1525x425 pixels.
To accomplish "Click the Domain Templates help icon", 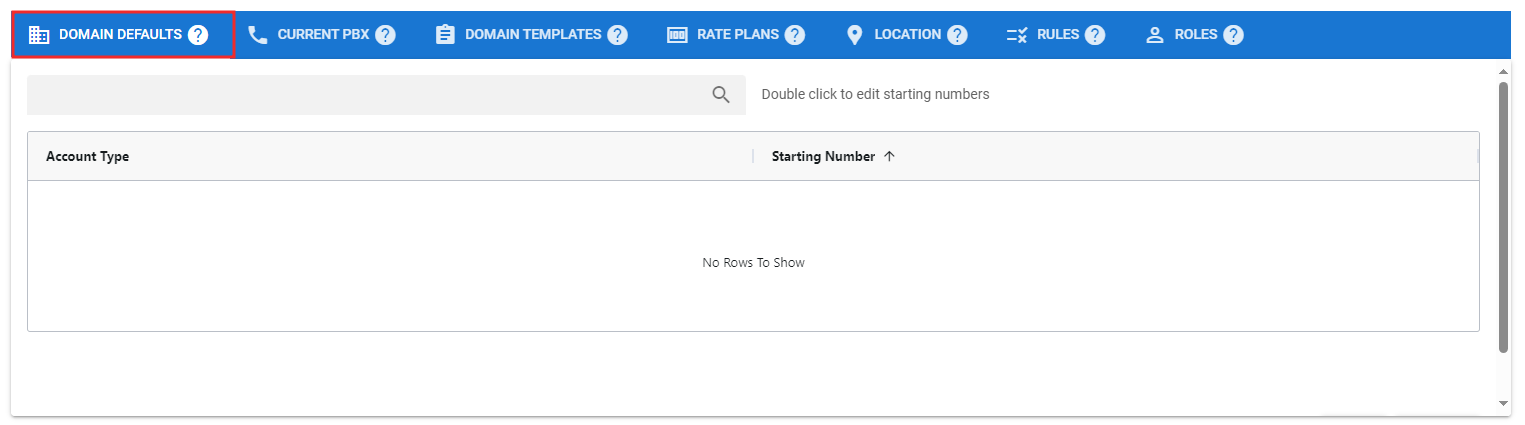I will click(x=617, y=35).
